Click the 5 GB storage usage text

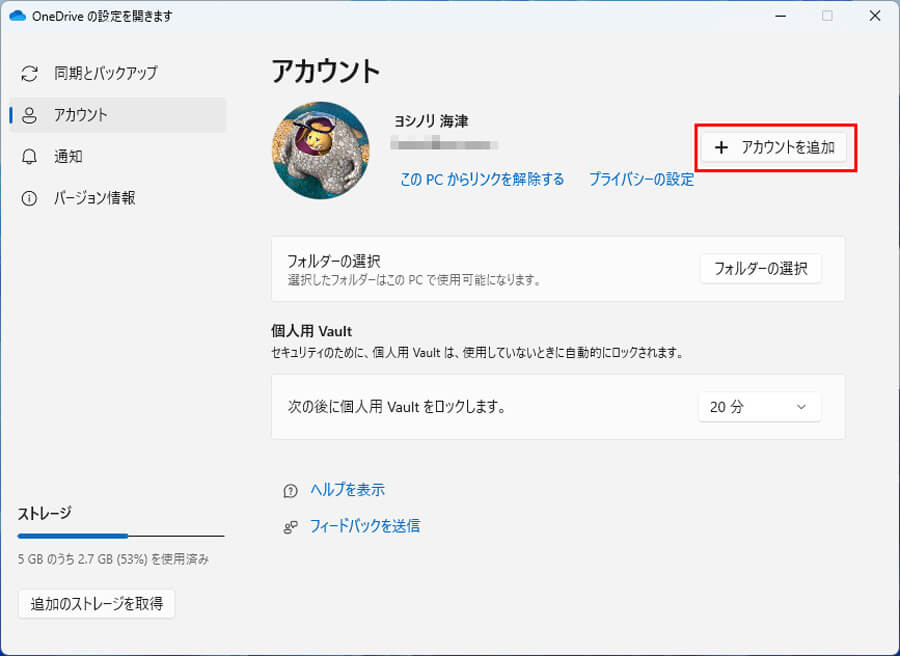[114, 559]
